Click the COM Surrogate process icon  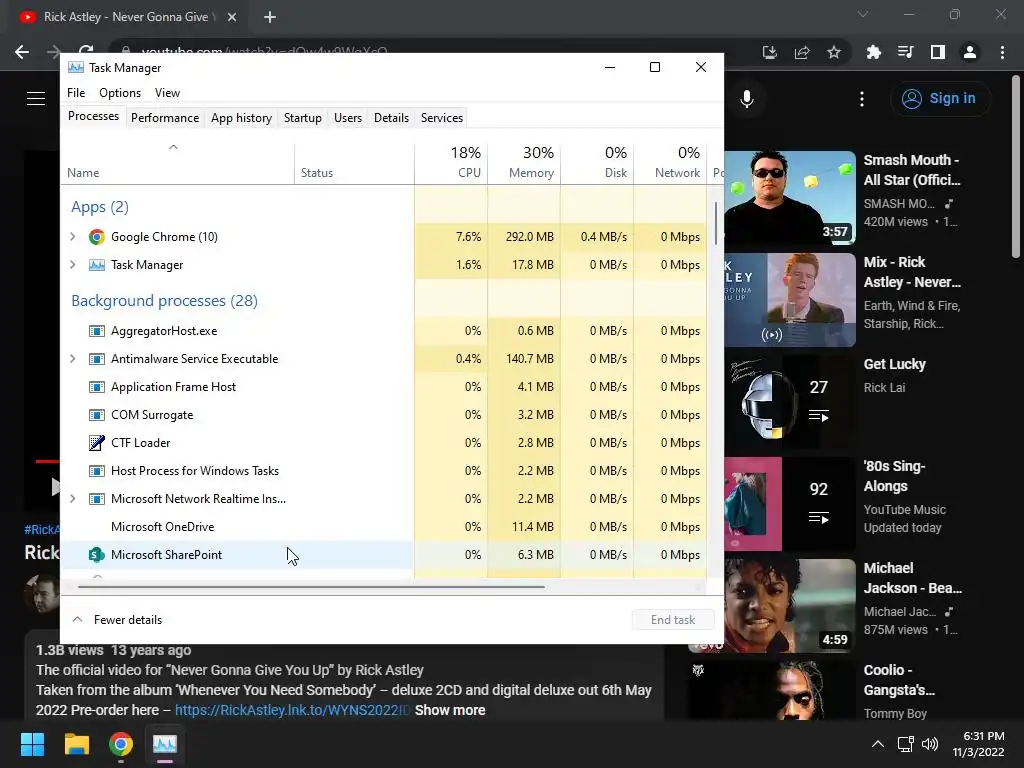(97, 415)
